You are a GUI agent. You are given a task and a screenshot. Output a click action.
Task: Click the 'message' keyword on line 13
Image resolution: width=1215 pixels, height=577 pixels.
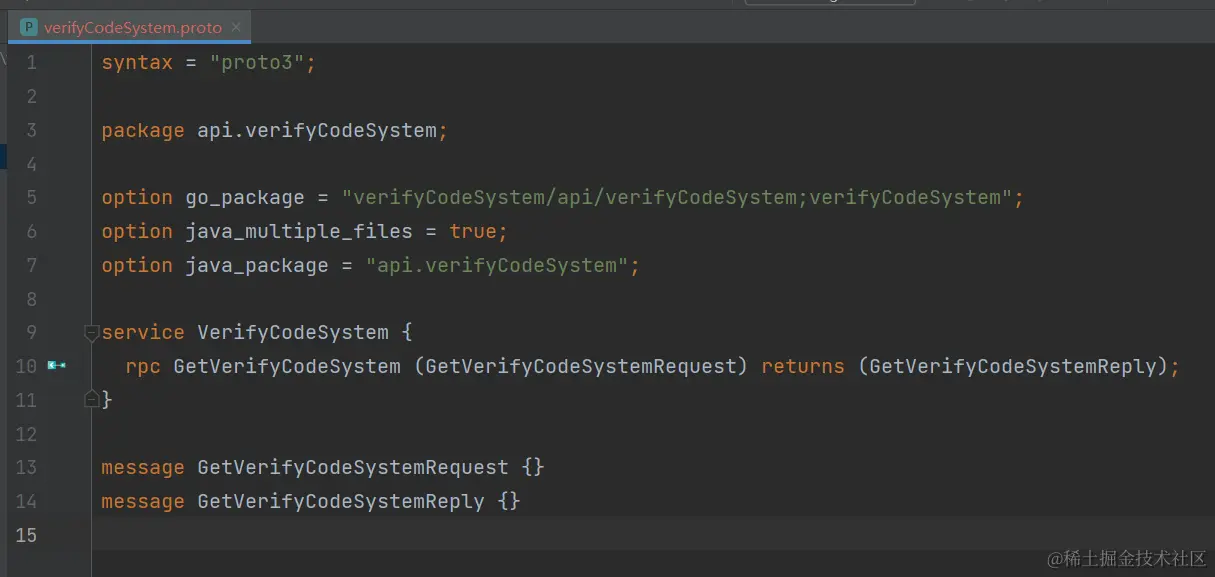tap(143, 467)
